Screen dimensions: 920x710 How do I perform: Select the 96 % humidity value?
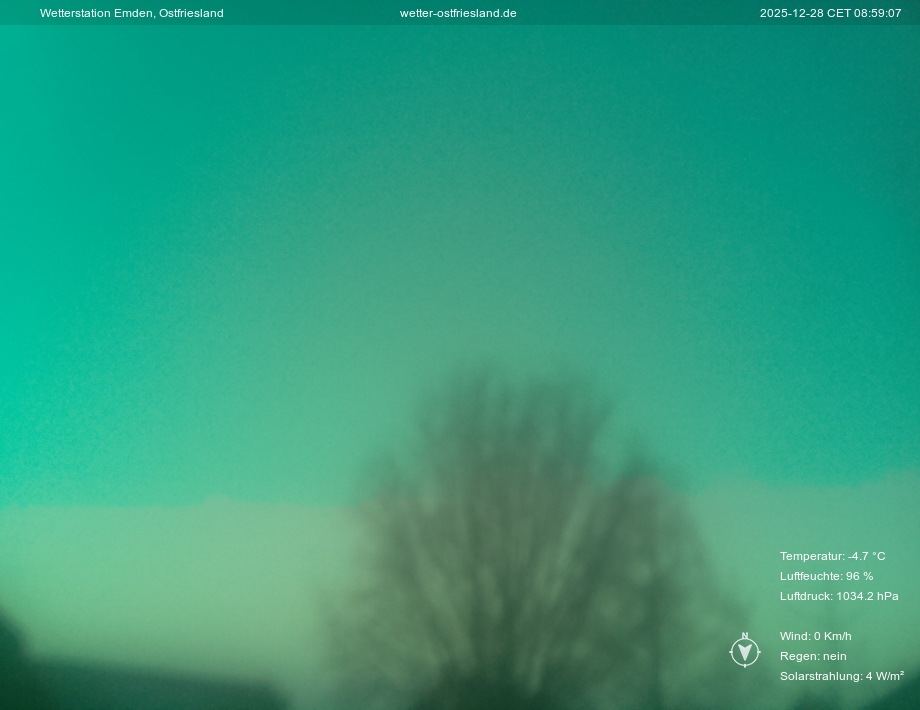tap(860, 576)
